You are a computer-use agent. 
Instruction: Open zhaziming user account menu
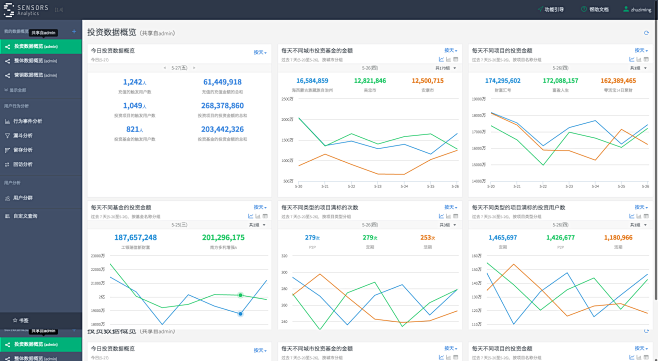(x=637, y=9)
